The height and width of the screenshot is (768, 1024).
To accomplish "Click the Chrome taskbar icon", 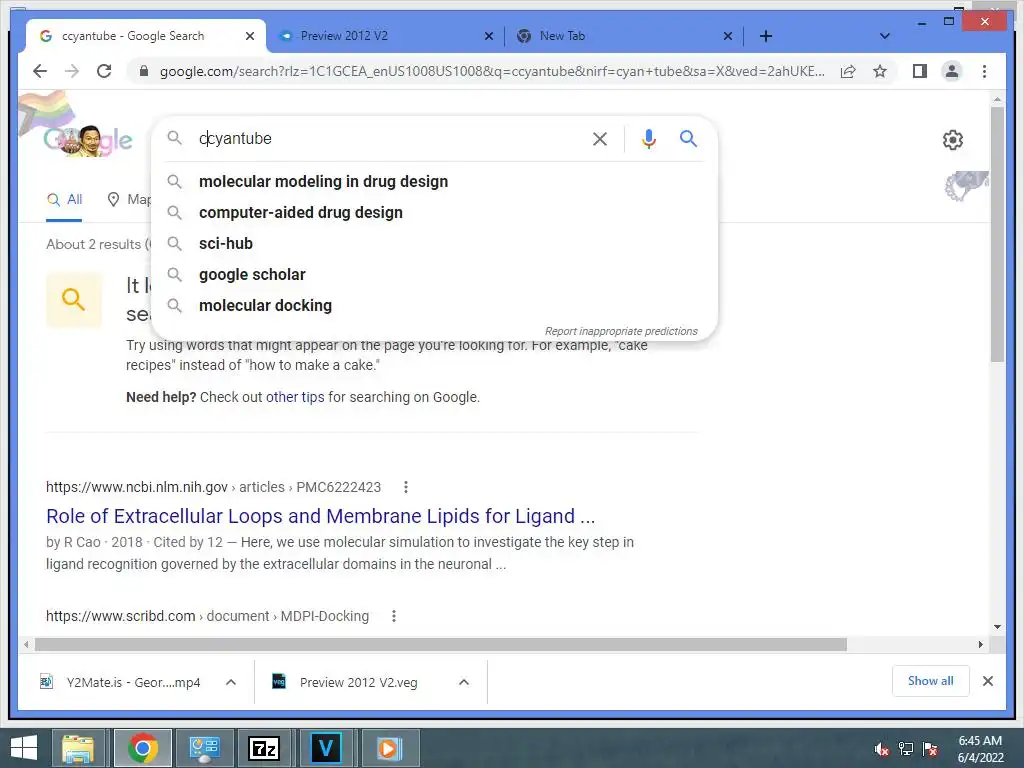I will pos(142,748).
